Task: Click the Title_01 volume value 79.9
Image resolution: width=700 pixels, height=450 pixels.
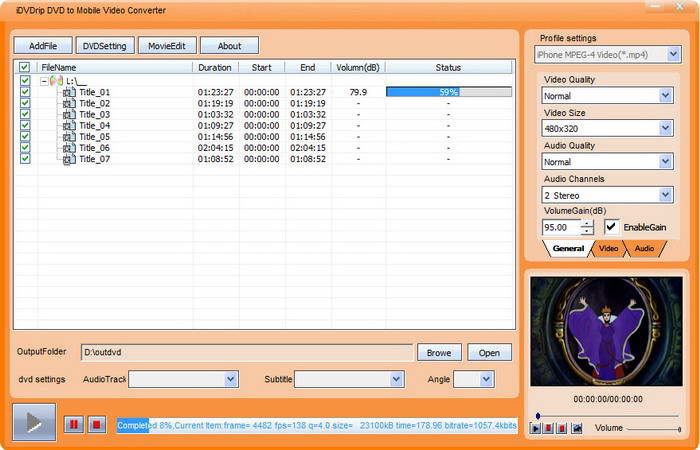Action: point(358,92)
